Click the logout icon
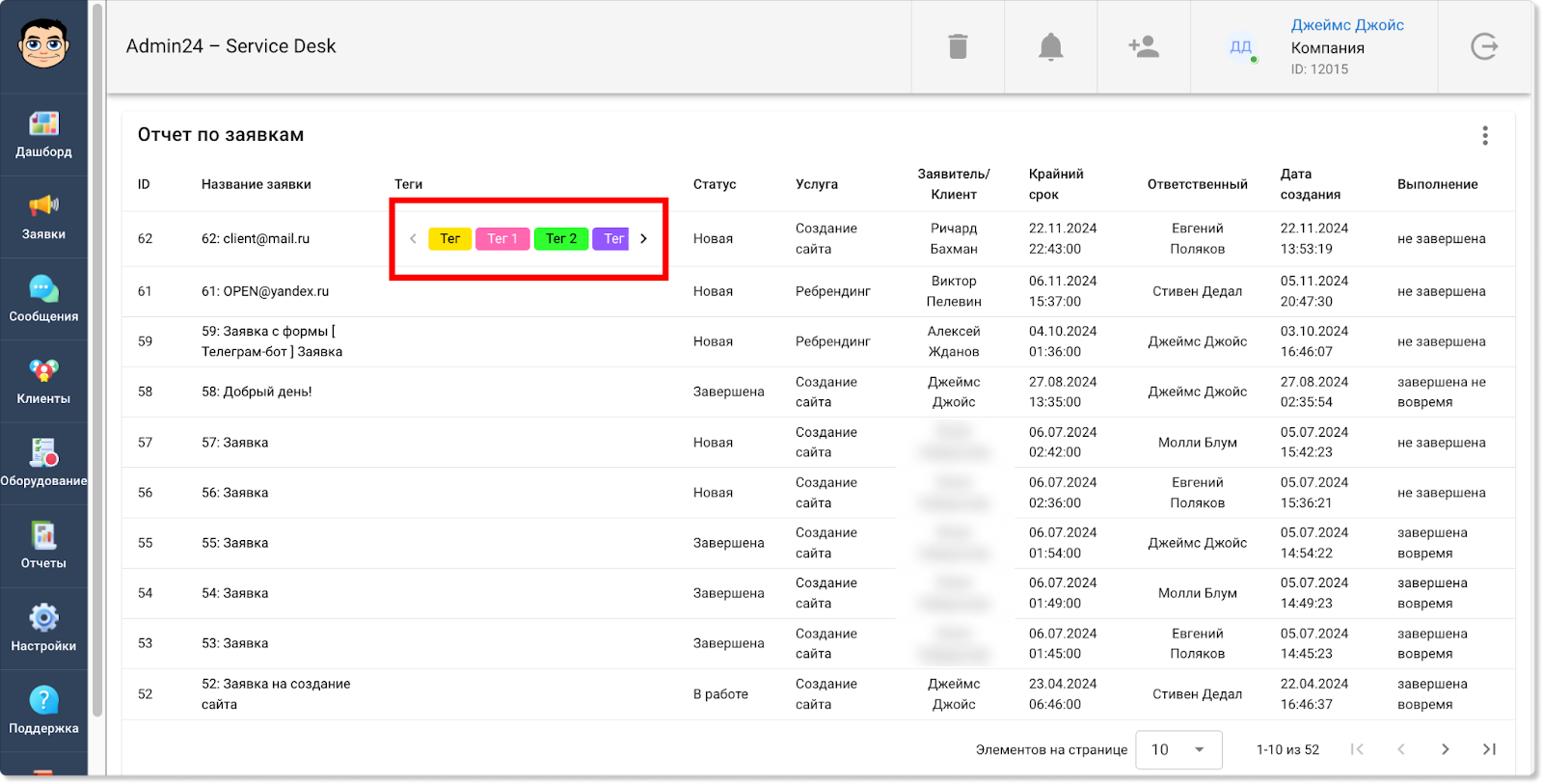 click(1484, 46)
